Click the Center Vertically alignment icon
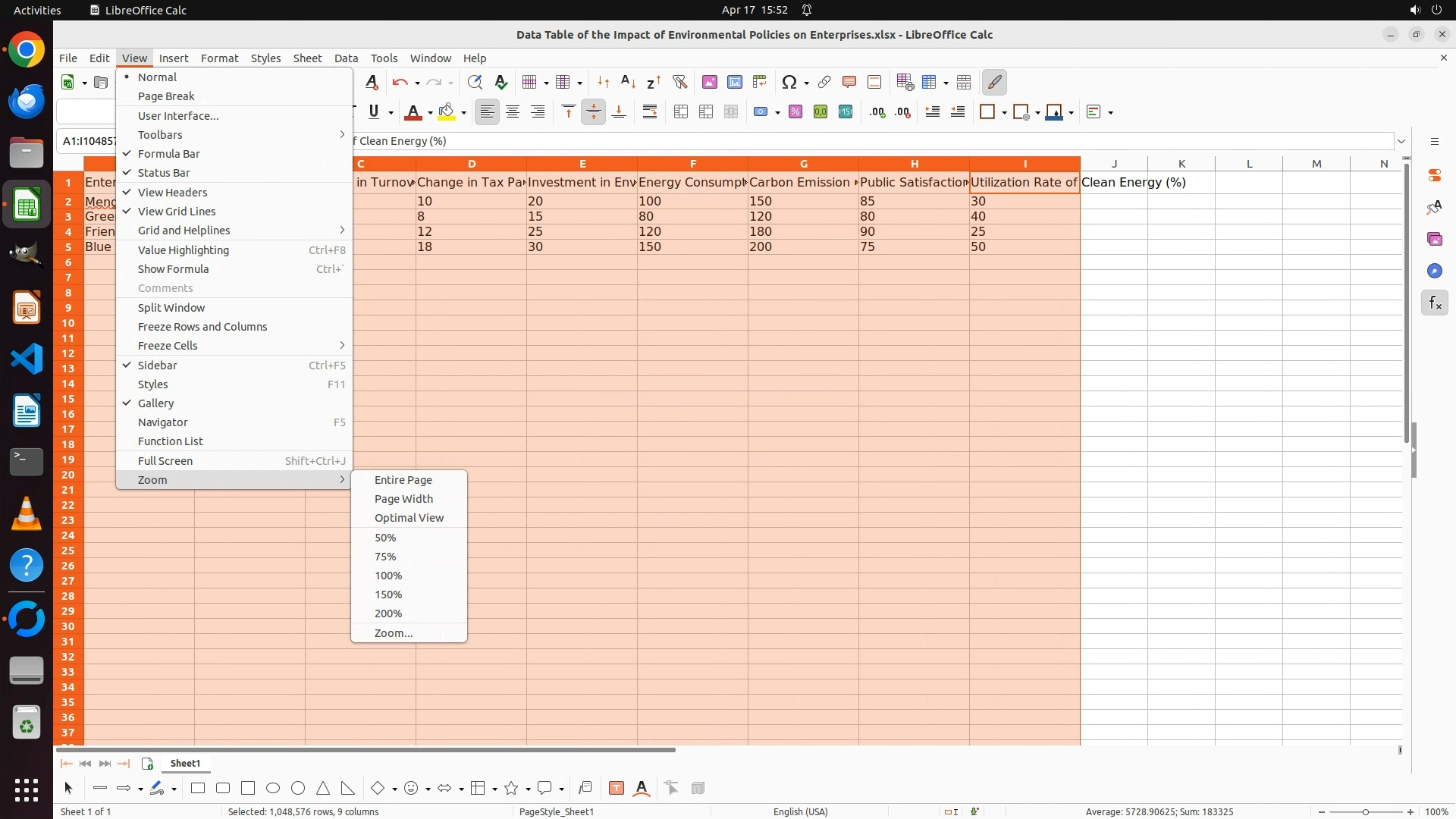Screen dimensions: 1456x819 [x=594, y=112]
